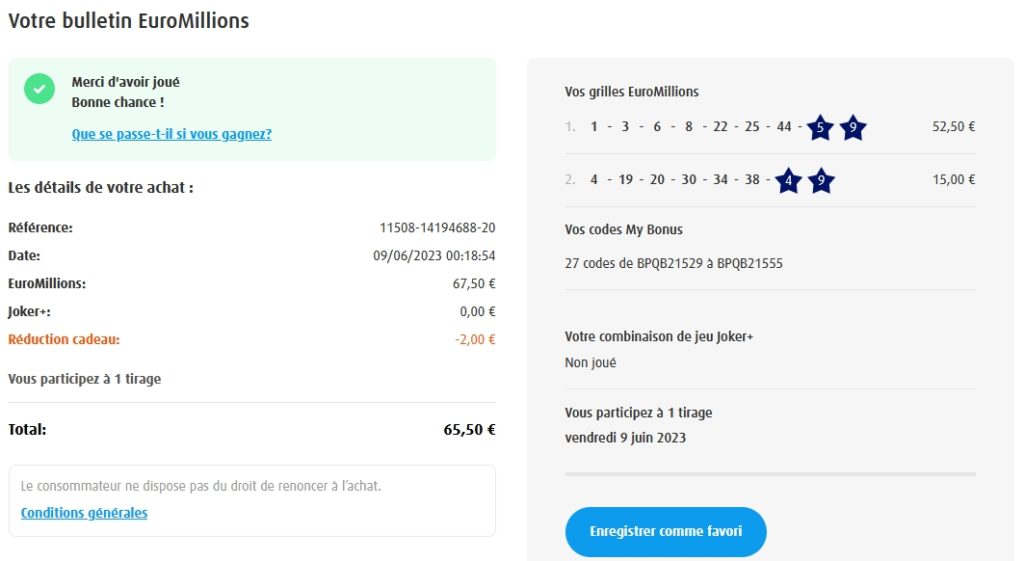This screenshot has height=561, width=1024.
Task: Click the My Bonus codes range text
Action: pos(674,264)
